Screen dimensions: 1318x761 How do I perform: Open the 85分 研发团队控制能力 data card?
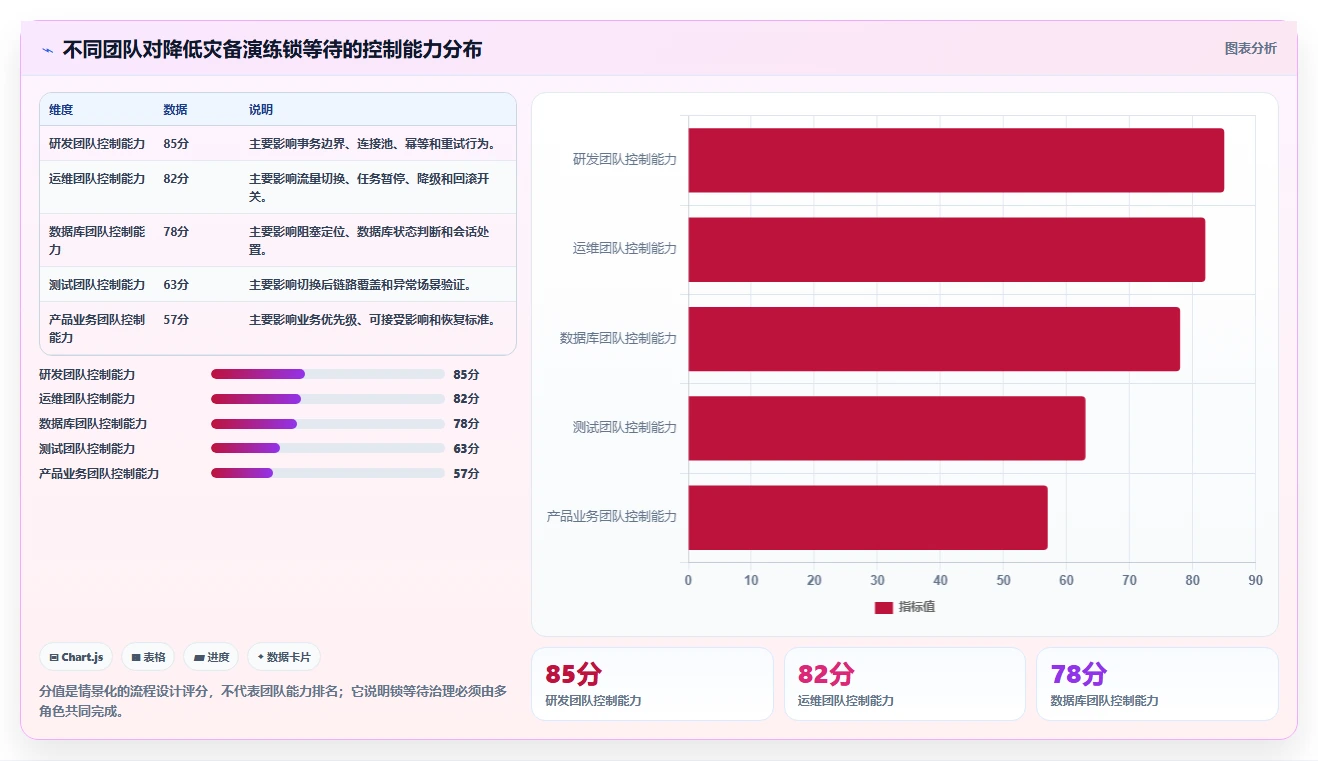652,684
